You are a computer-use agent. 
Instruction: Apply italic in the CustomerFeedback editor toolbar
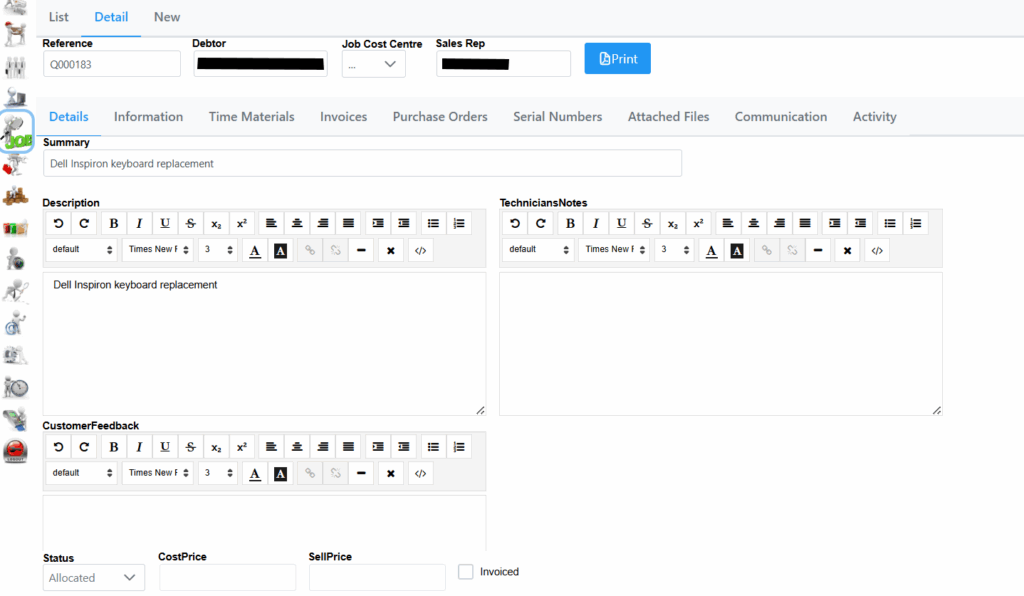pyautogui.click(x=139, y=447)
